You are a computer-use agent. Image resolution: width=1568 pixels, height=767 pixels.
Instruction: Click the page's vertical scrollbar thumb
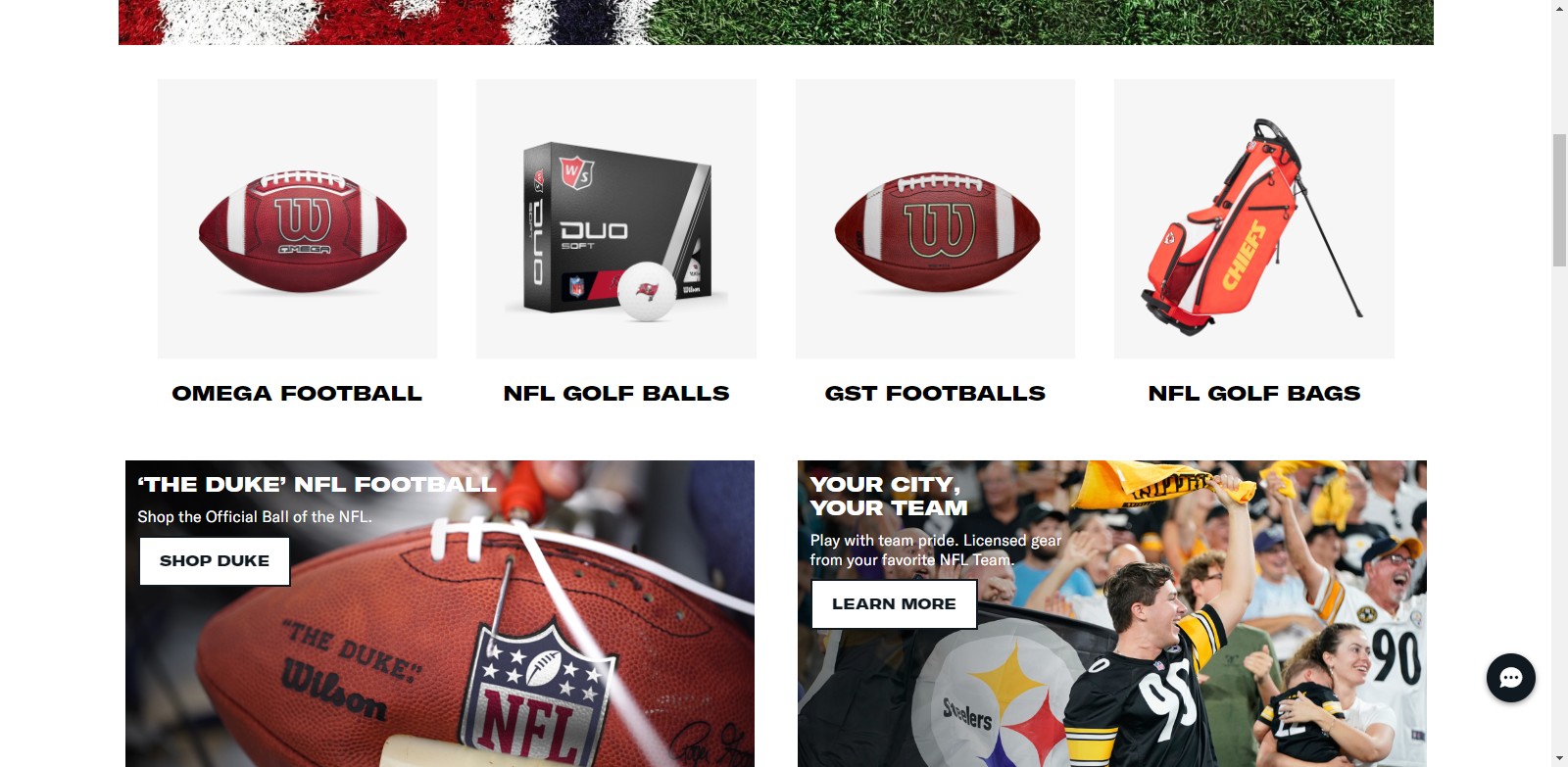point(1559,200)
